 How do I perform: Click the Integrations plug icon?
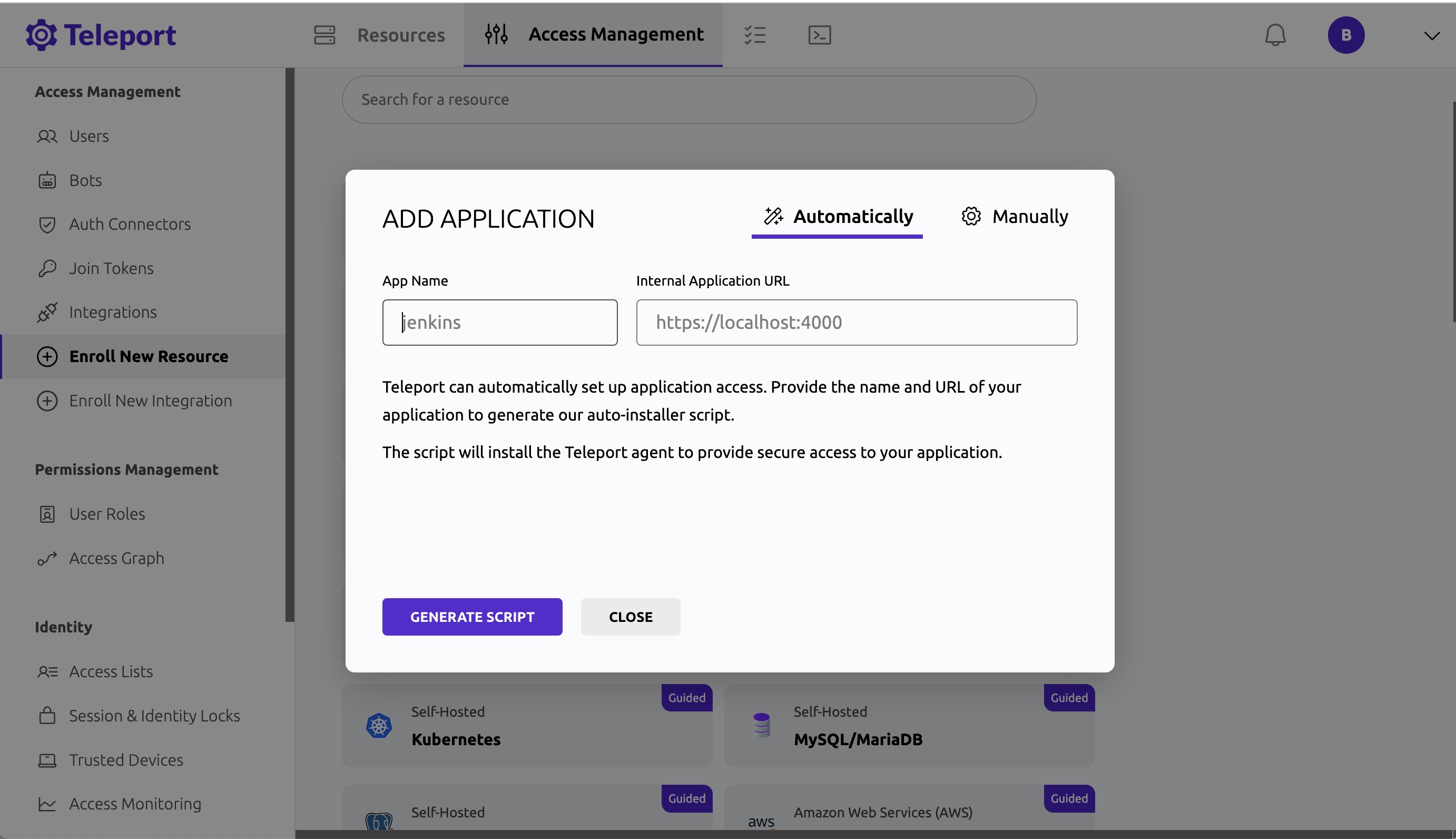point(47,313)
